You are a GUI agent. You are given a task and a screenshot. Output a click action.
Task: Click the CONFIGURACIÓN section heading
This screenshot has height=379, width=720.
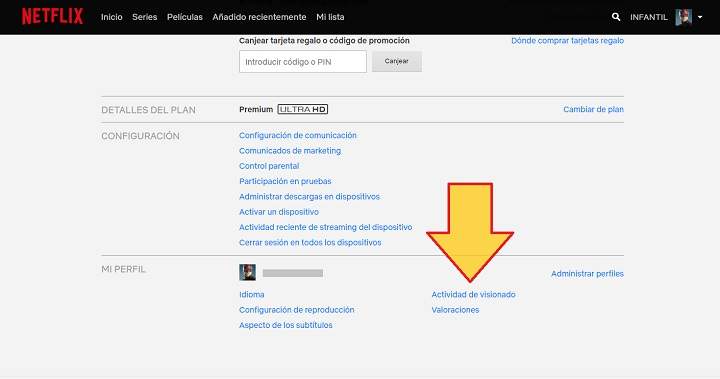tap(140, 136)
